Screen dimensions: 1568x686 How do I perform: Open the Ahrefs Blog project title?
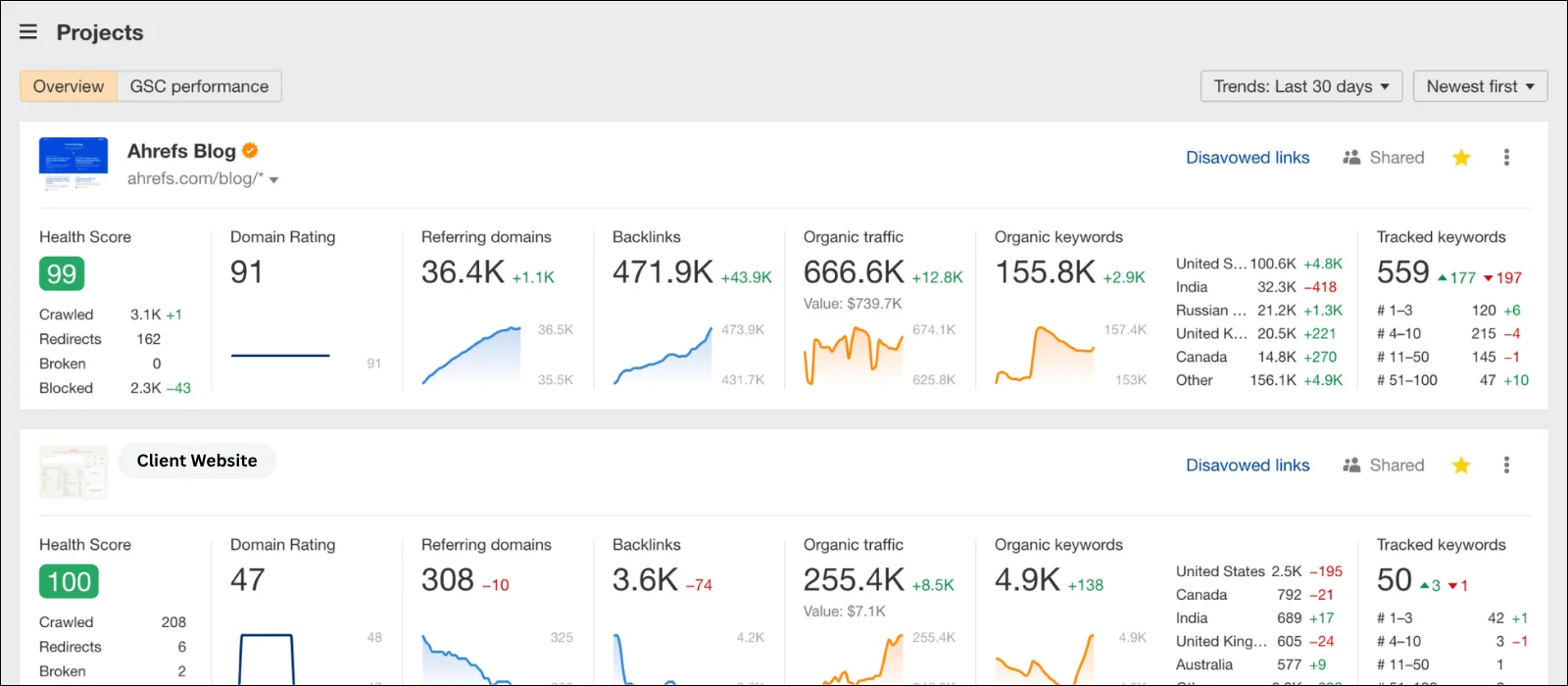coord(181,151)
